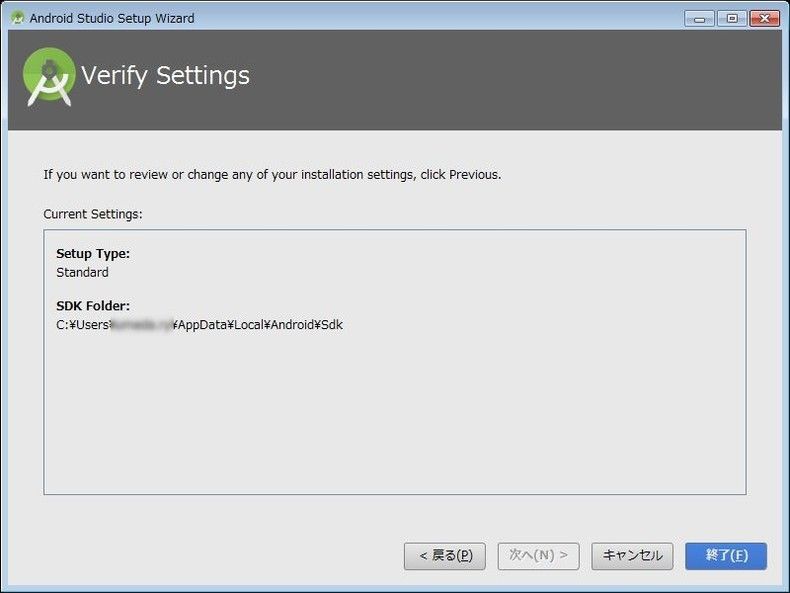The width and height of the screenshot is (790, 593).
Task: Go back with the 戻る(P) button
Action: click(x=445, y=556)
